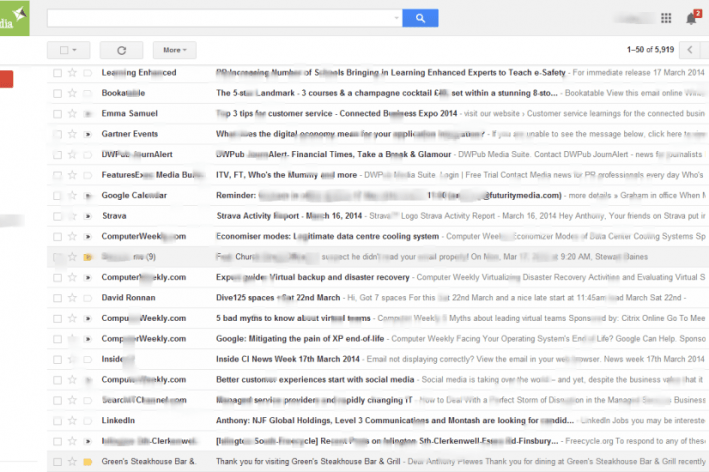Star the Strava Activity Report email
The image size is (709, 472).
click(x=72, y=216)
